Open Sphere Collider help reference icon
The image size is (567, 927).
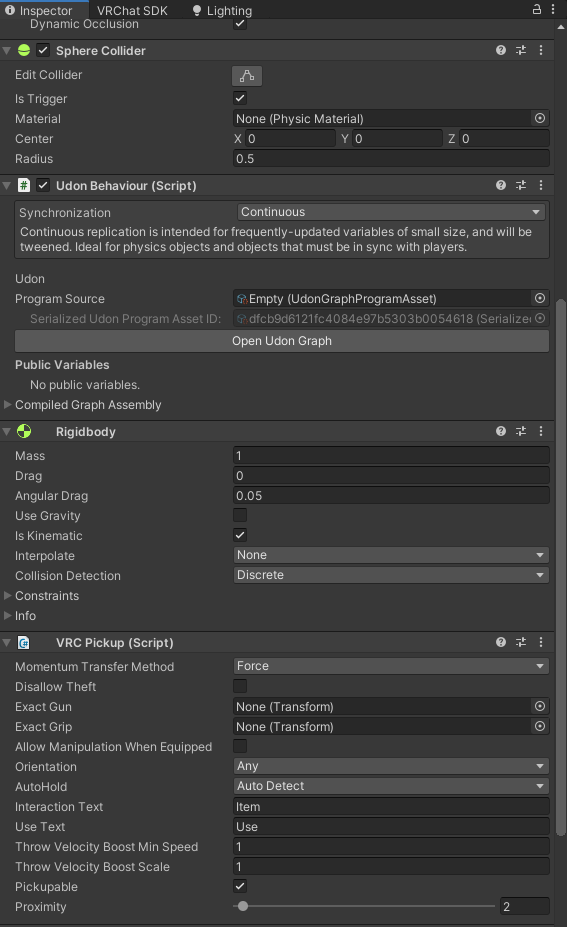tap(501, 50)
